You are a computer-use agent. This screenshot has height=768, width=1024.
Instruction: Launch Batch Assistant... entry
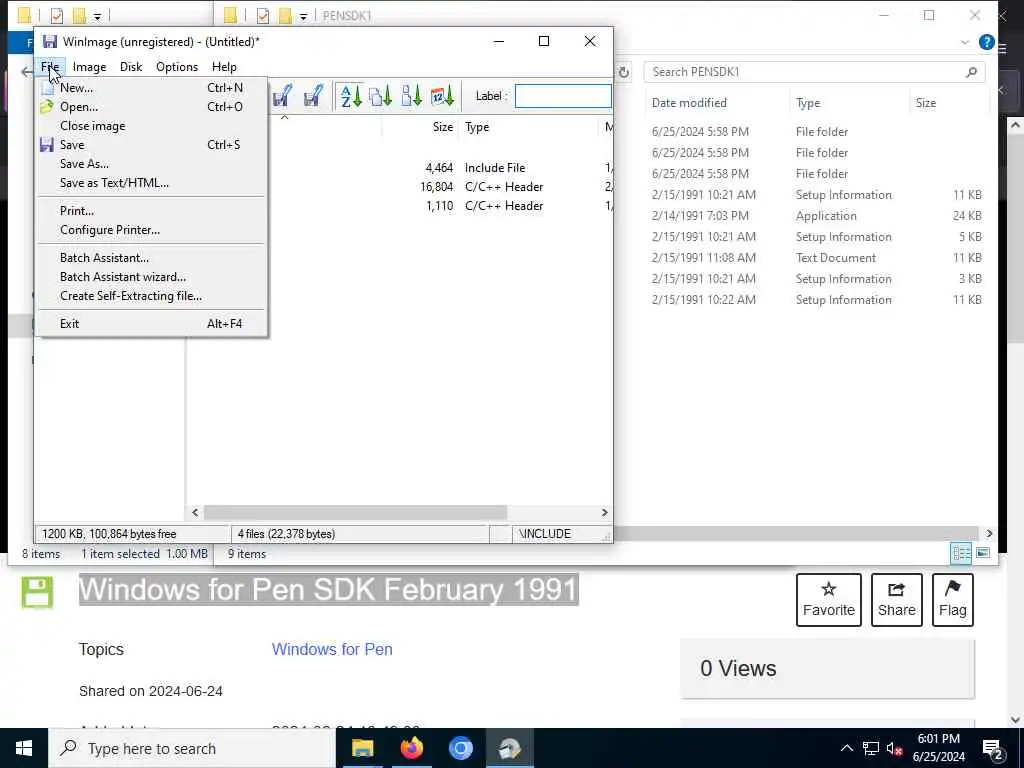click(152, 257)
